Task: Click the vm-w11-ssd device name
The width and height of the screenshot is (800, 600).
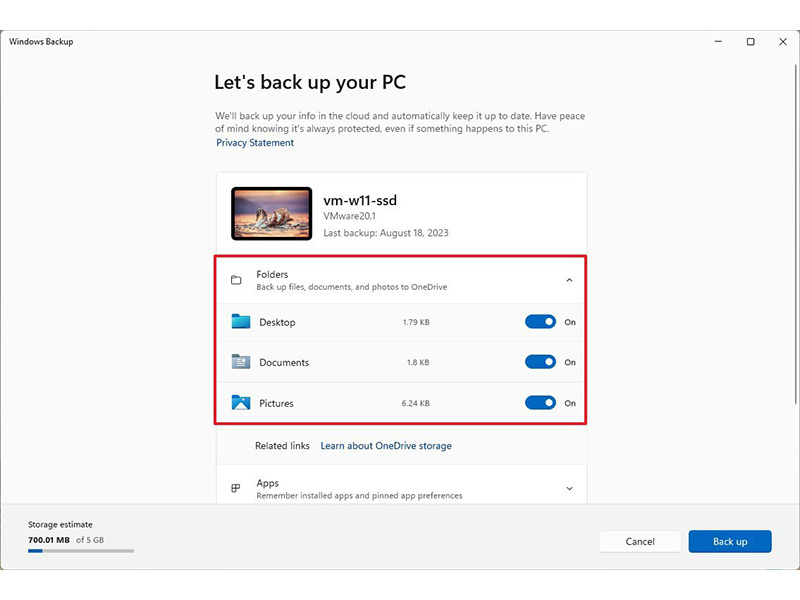Action: 360,201
